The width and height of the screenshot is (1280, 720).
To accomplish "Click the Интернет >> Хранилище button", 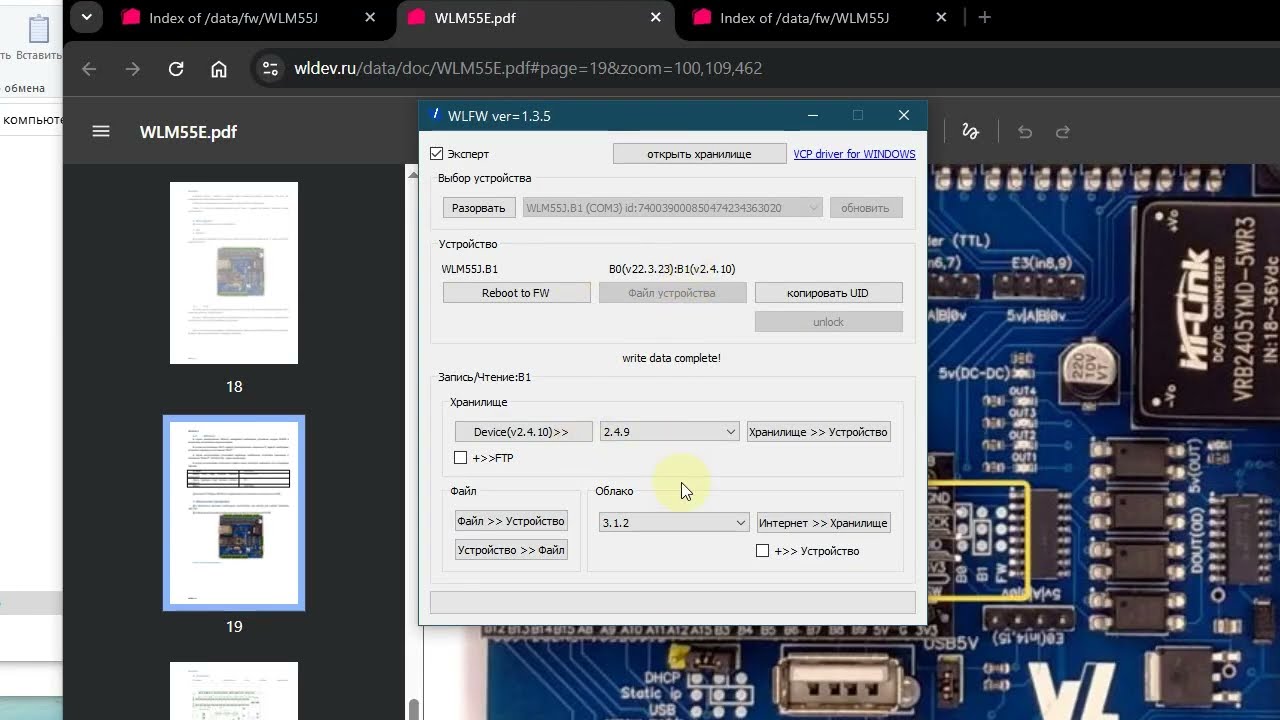I will [x=823, y=523].
